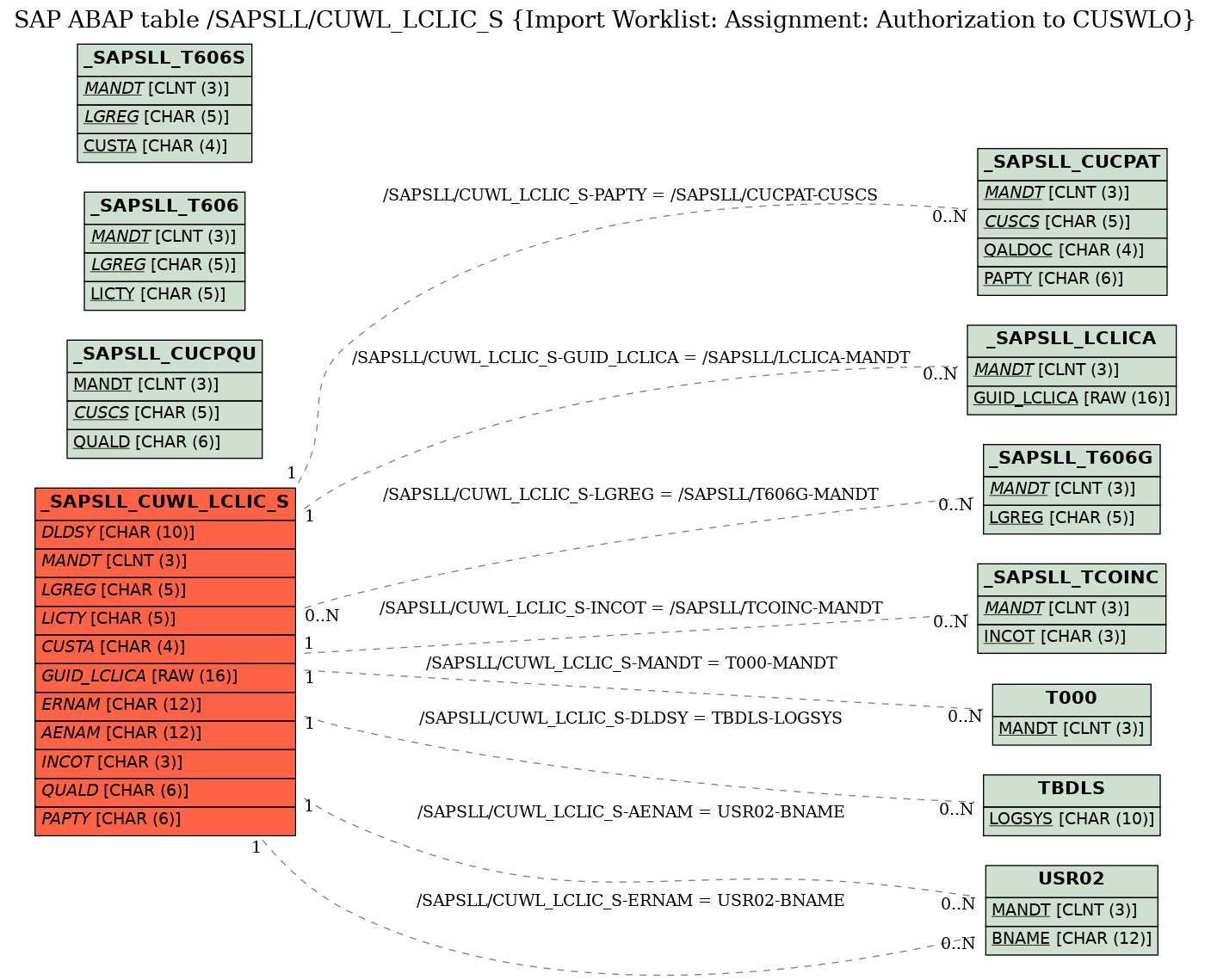
Task: Select MANDT [CLNT (3)] in _SAPSLL_CUWL_LCLIC_S
Action: click(x=165, y=563)
